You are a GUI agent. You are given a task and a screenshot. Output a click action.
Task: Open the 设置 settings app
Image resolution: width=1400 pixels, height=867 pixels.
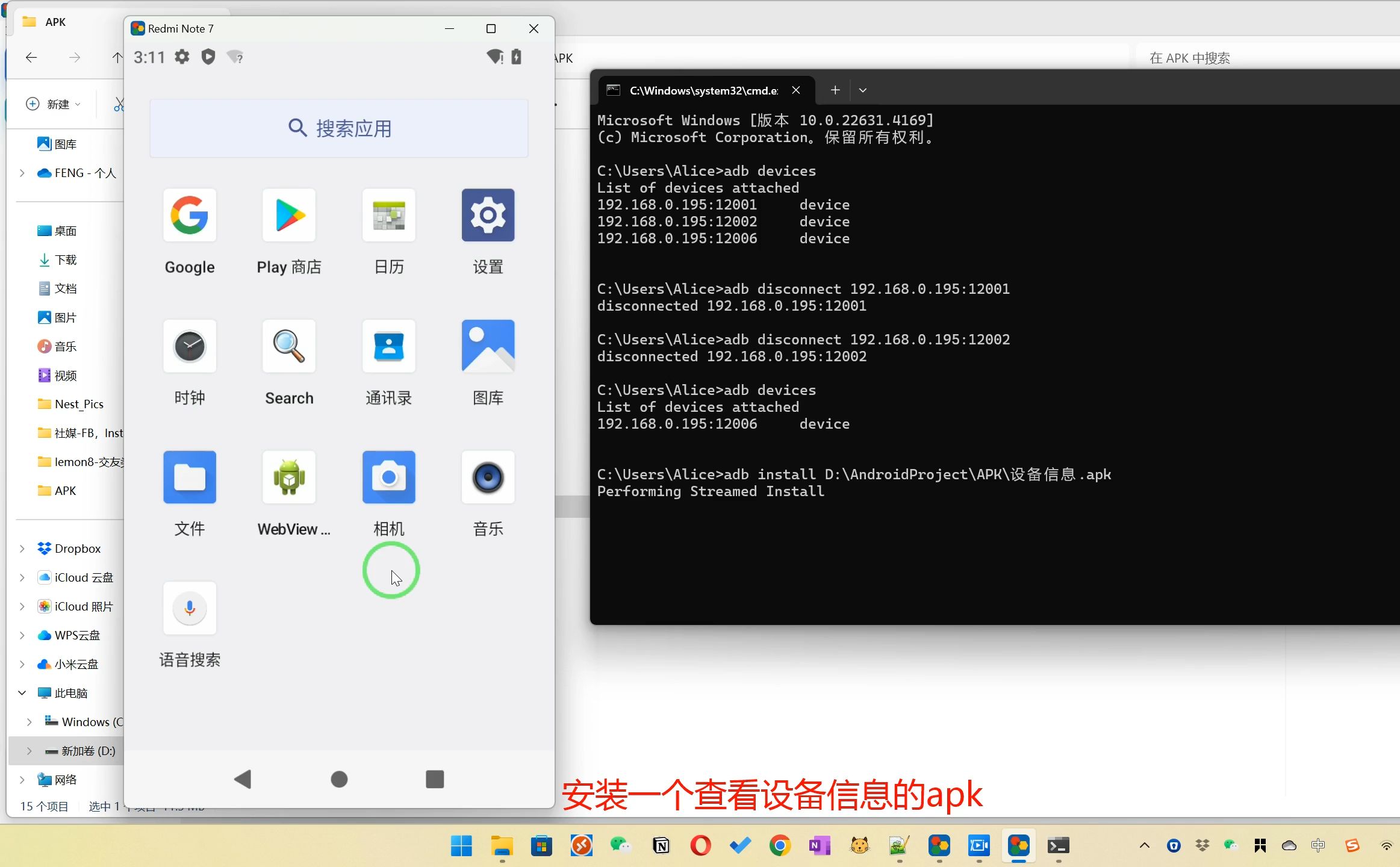(488, 215)
